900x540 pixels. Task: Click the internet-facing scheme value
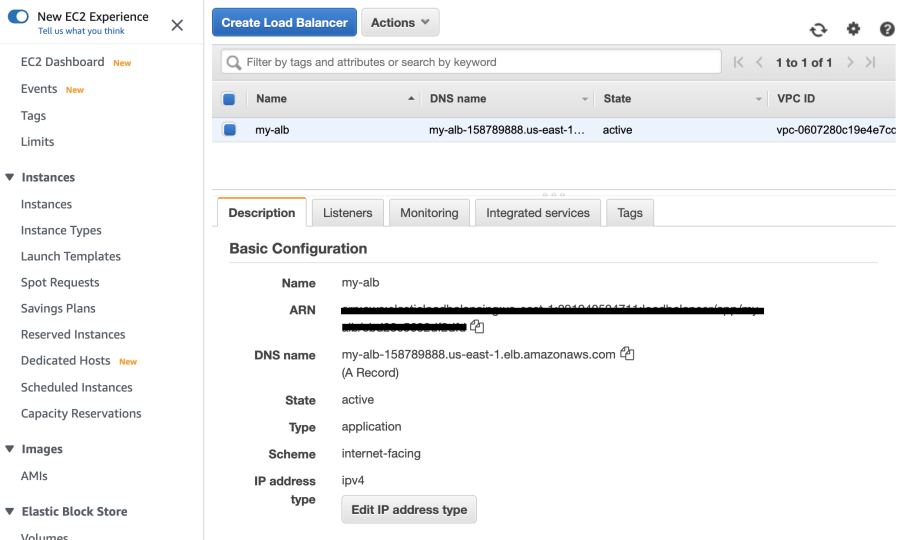tap(381, 453)
